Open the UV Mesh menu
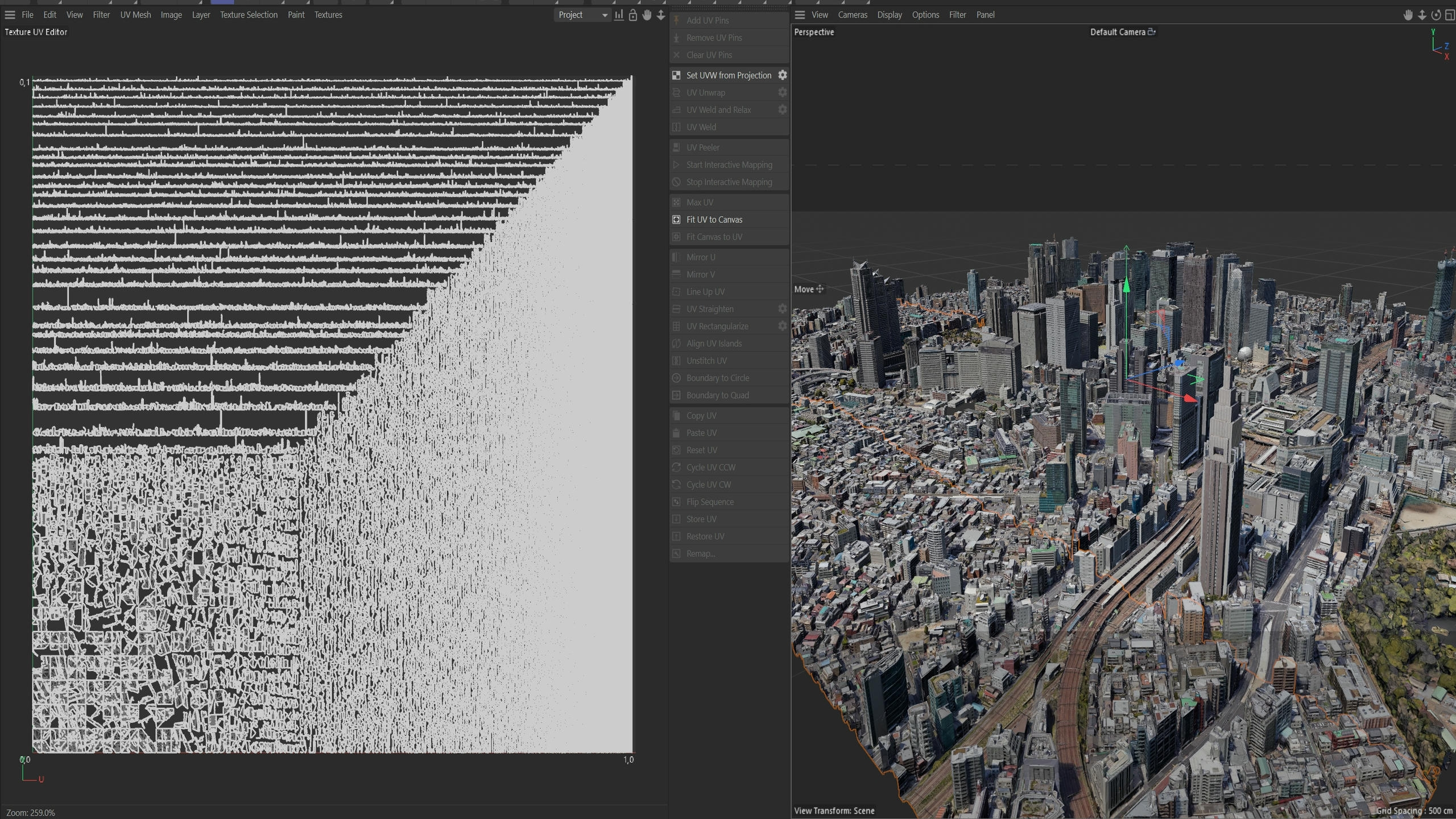Image resolution: width=1456 pixels, height=819 pixels. coord(135,15)
